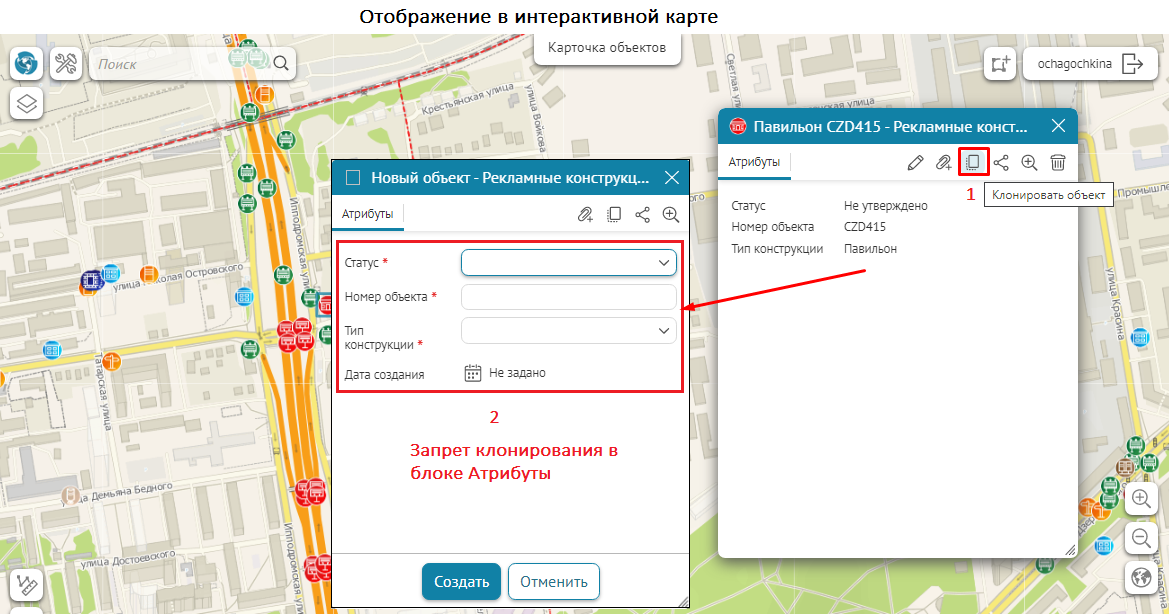
Task: Open the tools wrench icon
Action: (66, 64)
